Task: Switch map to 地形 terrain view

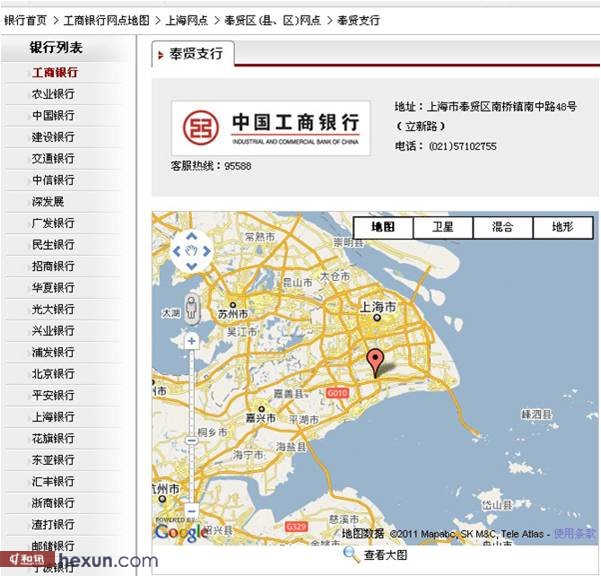Action: click(x=563, y=227)
